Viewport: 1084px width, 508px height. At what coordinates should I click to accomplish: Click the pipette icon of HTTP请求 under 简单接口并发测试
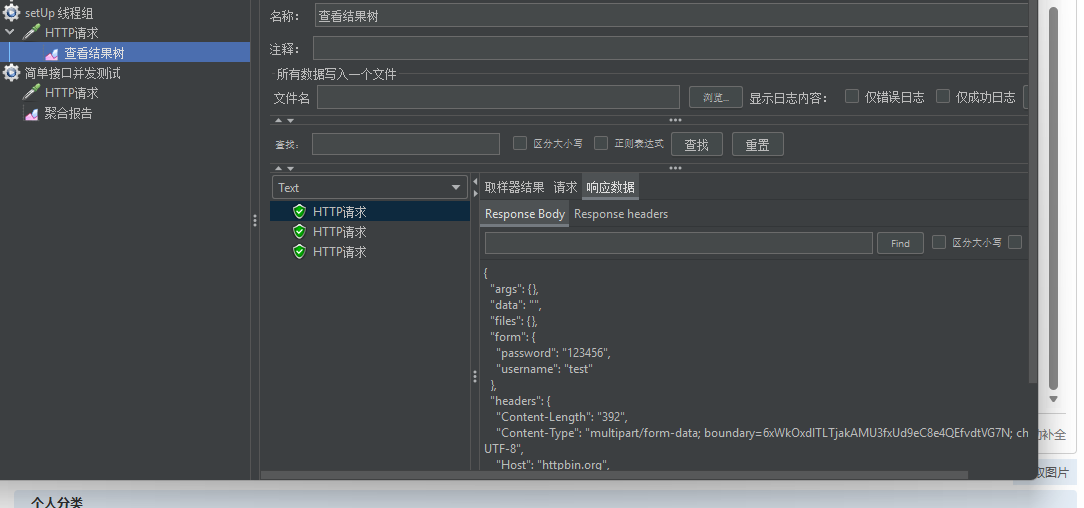pos(31,93)
